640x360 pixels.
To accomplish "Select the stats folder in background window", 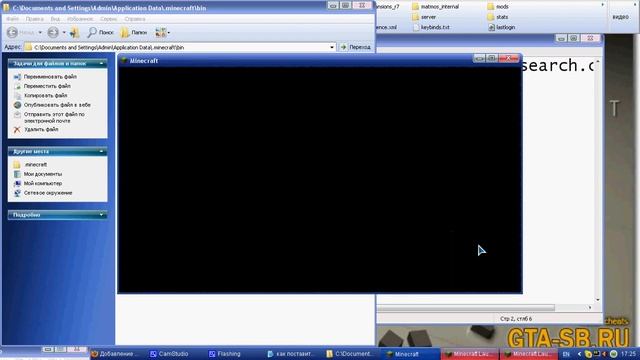I will pyautogui.click(x=498, y=17).
